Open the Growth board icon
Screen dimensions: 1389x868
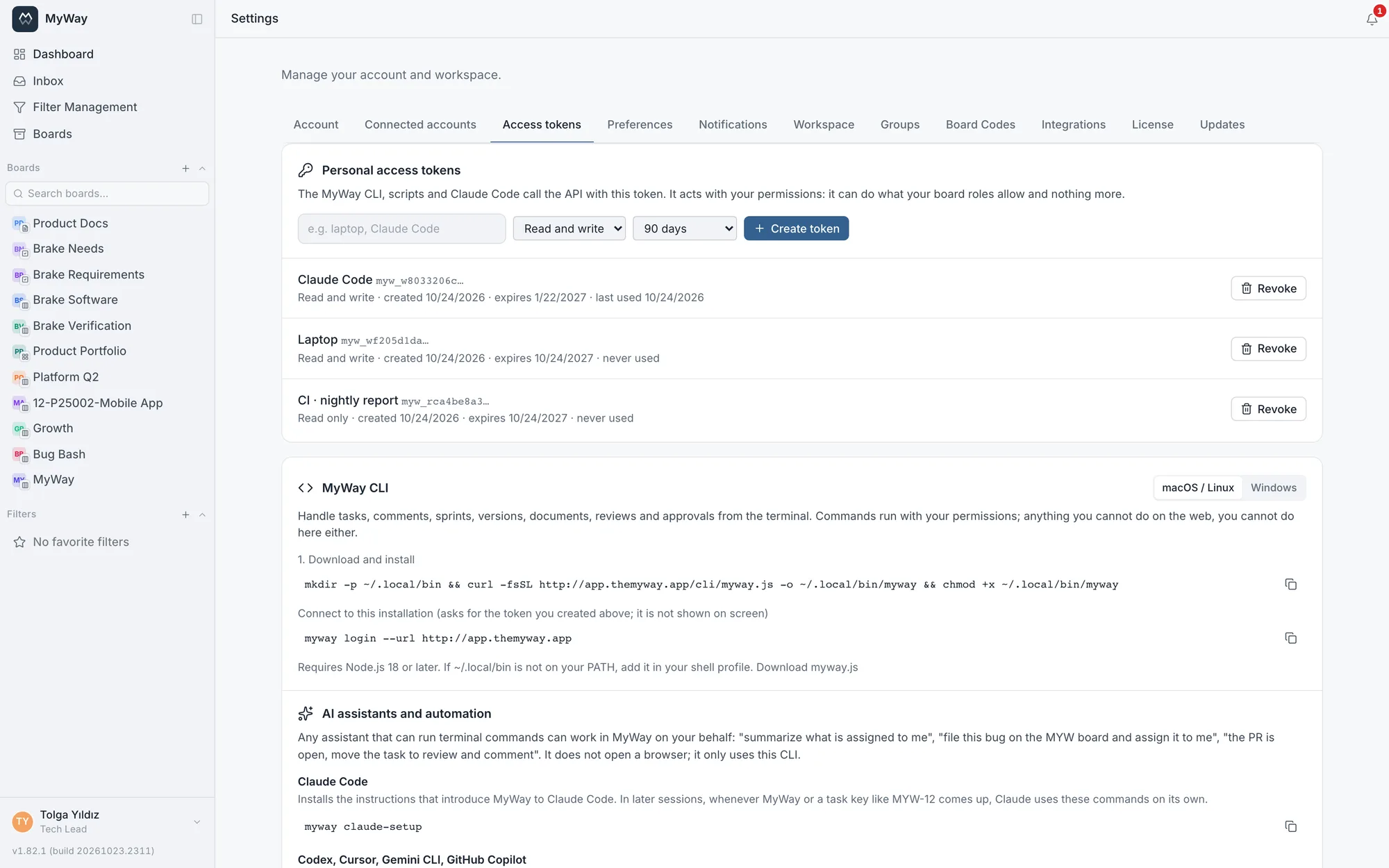20,429
